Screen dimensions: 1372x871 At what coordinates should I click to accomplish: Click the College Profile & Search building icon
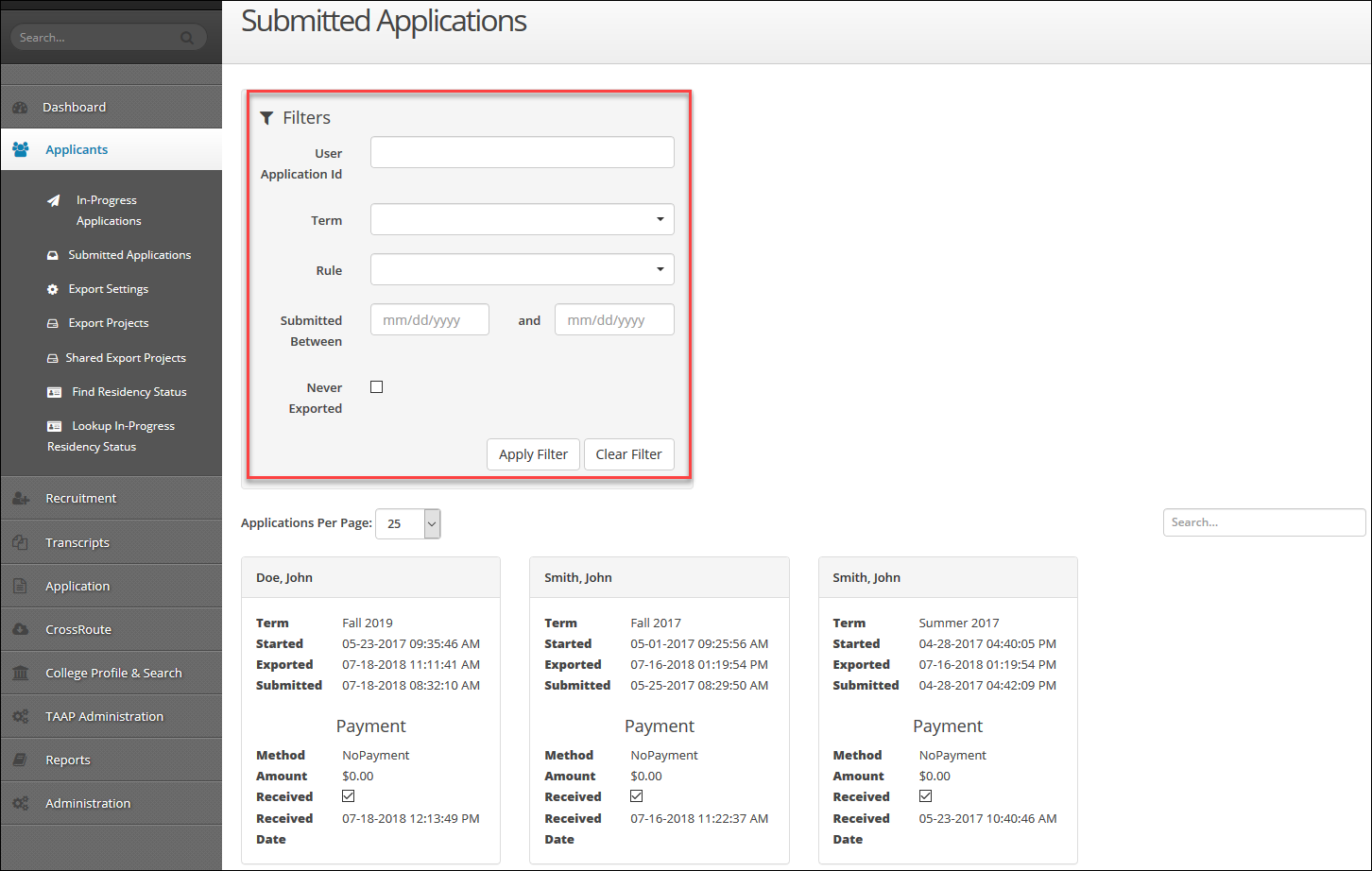click(x=21, y=672)
